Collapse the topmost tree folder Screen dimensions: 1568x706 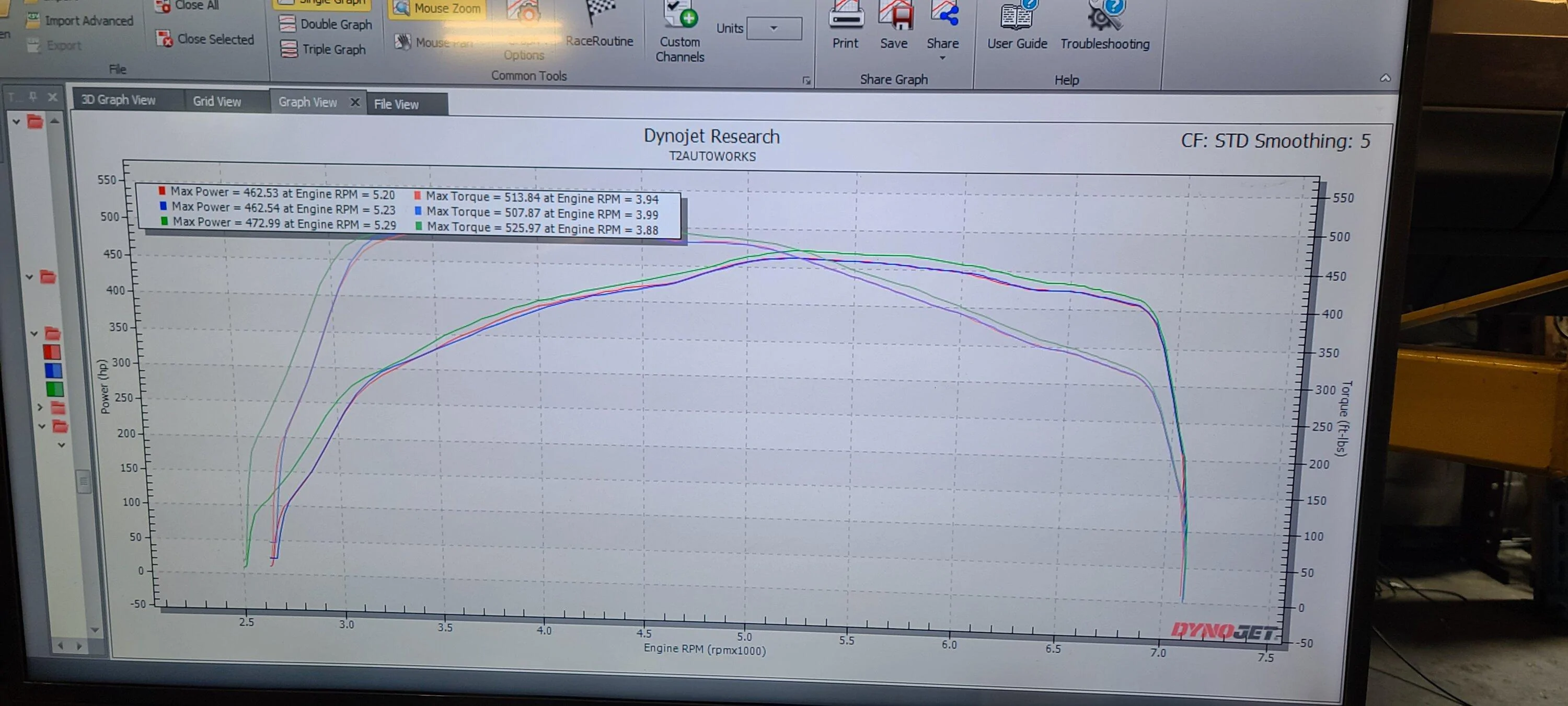(x=16, y=122)
